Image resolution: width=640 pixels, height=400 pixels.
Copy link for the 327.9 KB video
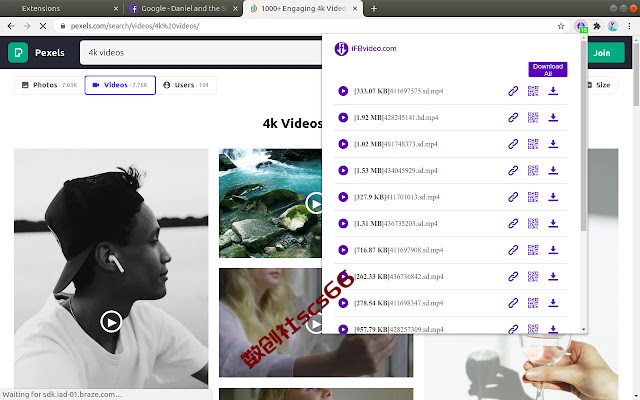pos(513,197)
